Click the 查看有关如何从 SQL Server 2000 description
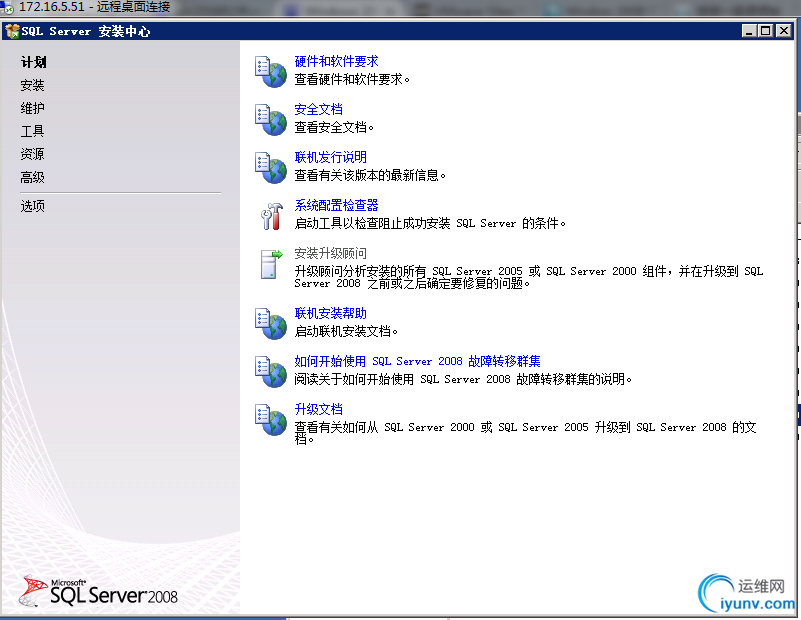The image size is (801, 620). (x=525, y=433)
